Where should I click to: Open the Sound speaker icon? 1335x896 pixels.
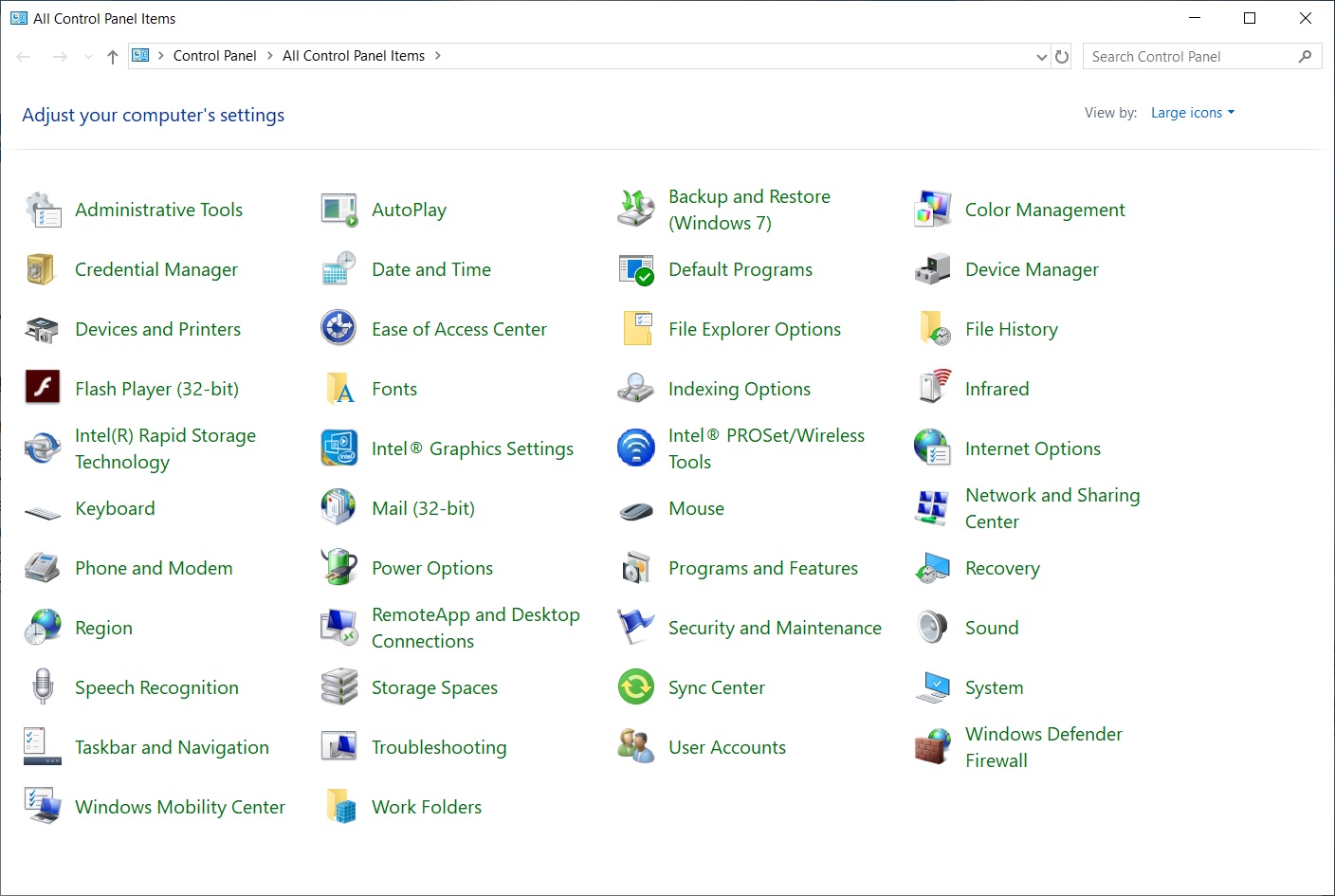pos(933,628)
